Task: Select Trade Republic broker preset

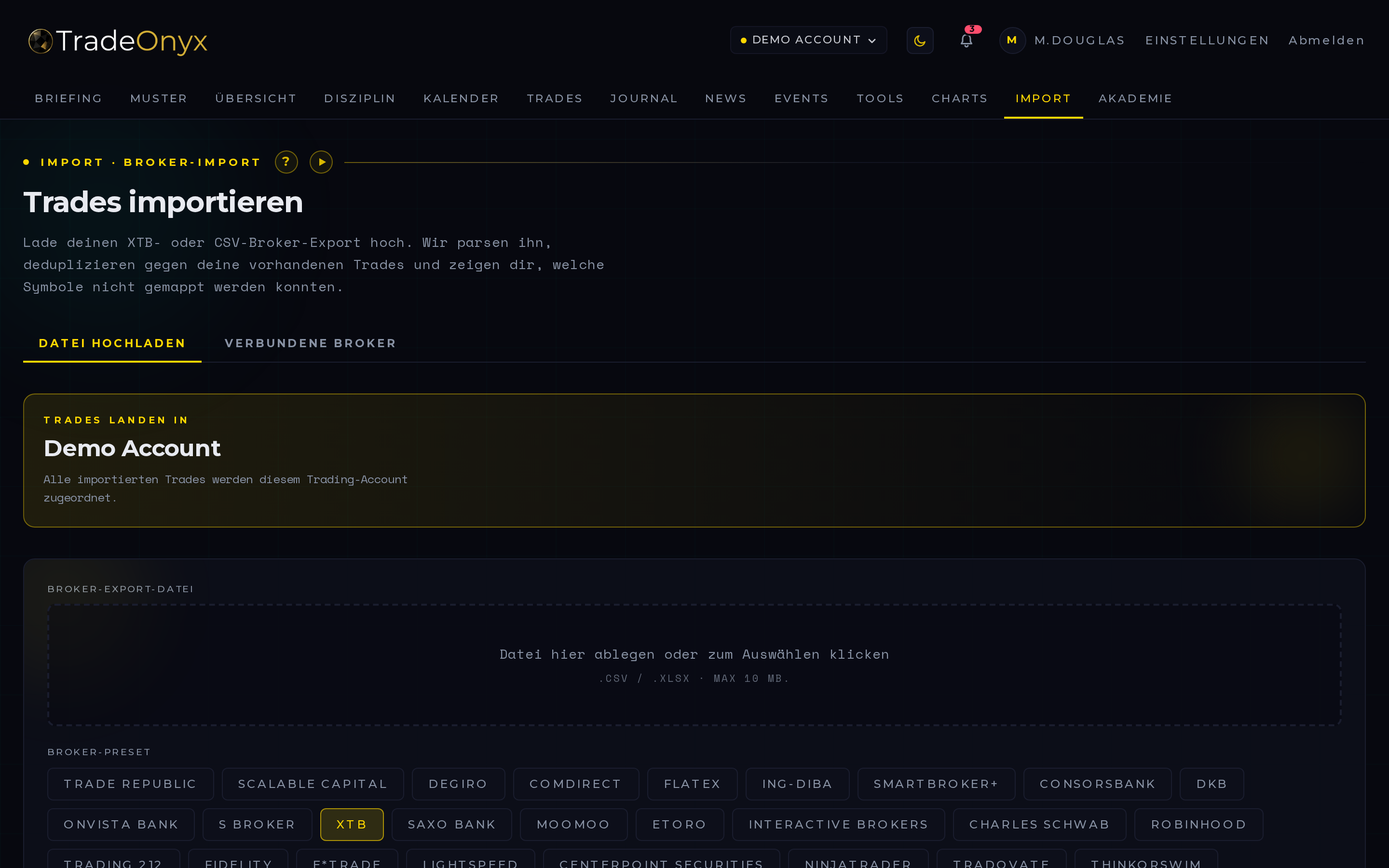Action: pyautogui.click(x=130, y=784)
